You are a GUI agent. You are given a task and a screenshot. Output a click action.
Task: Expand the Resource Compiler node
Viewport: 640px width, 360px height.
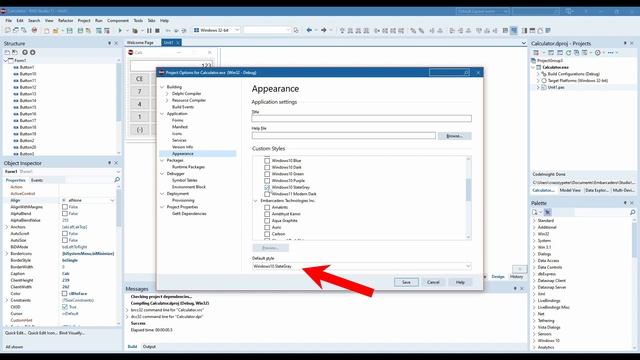tap(167, 100)
